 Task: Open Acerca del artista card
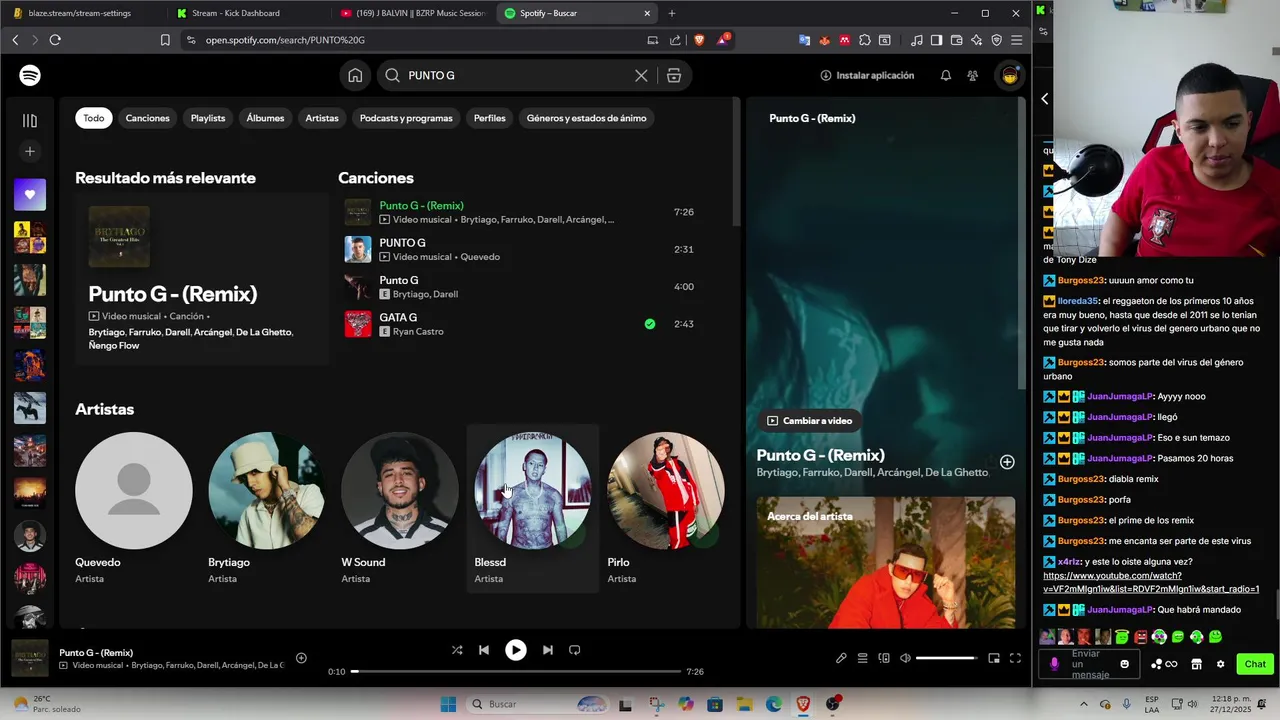(x=885, y=562)
